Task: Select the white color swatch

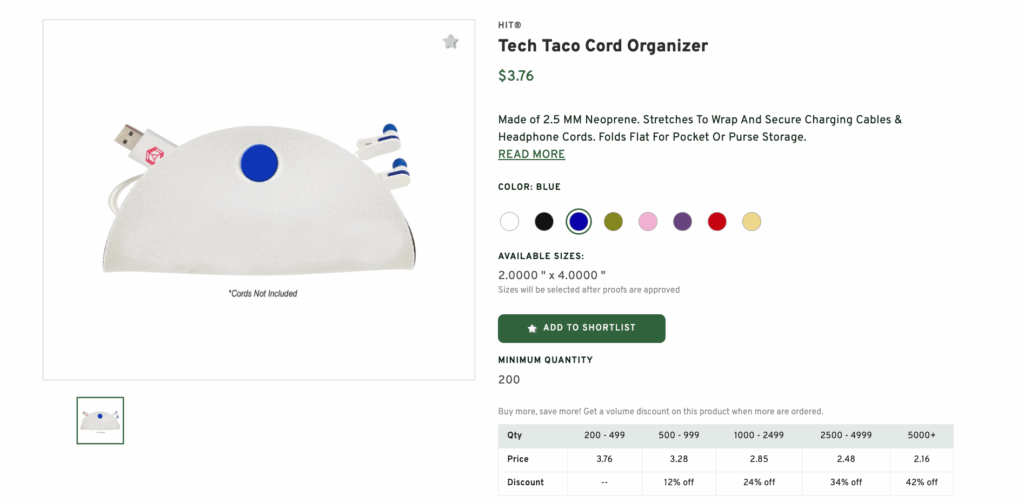Action: tap(510, 221)
